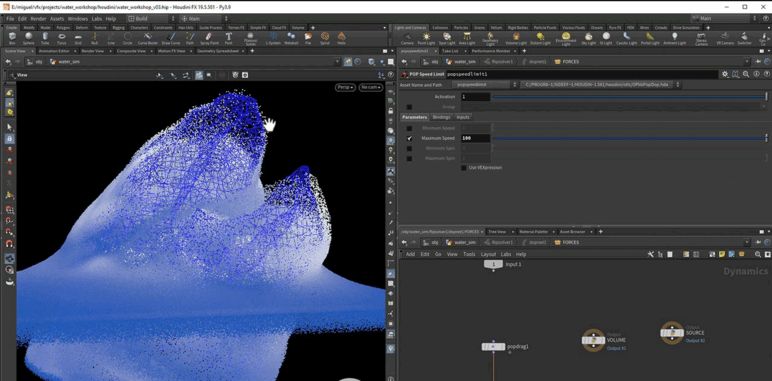Viewport: 772px width, 381px height.
Task: Create a Helix from the shelf
Action: click(341, 38)
